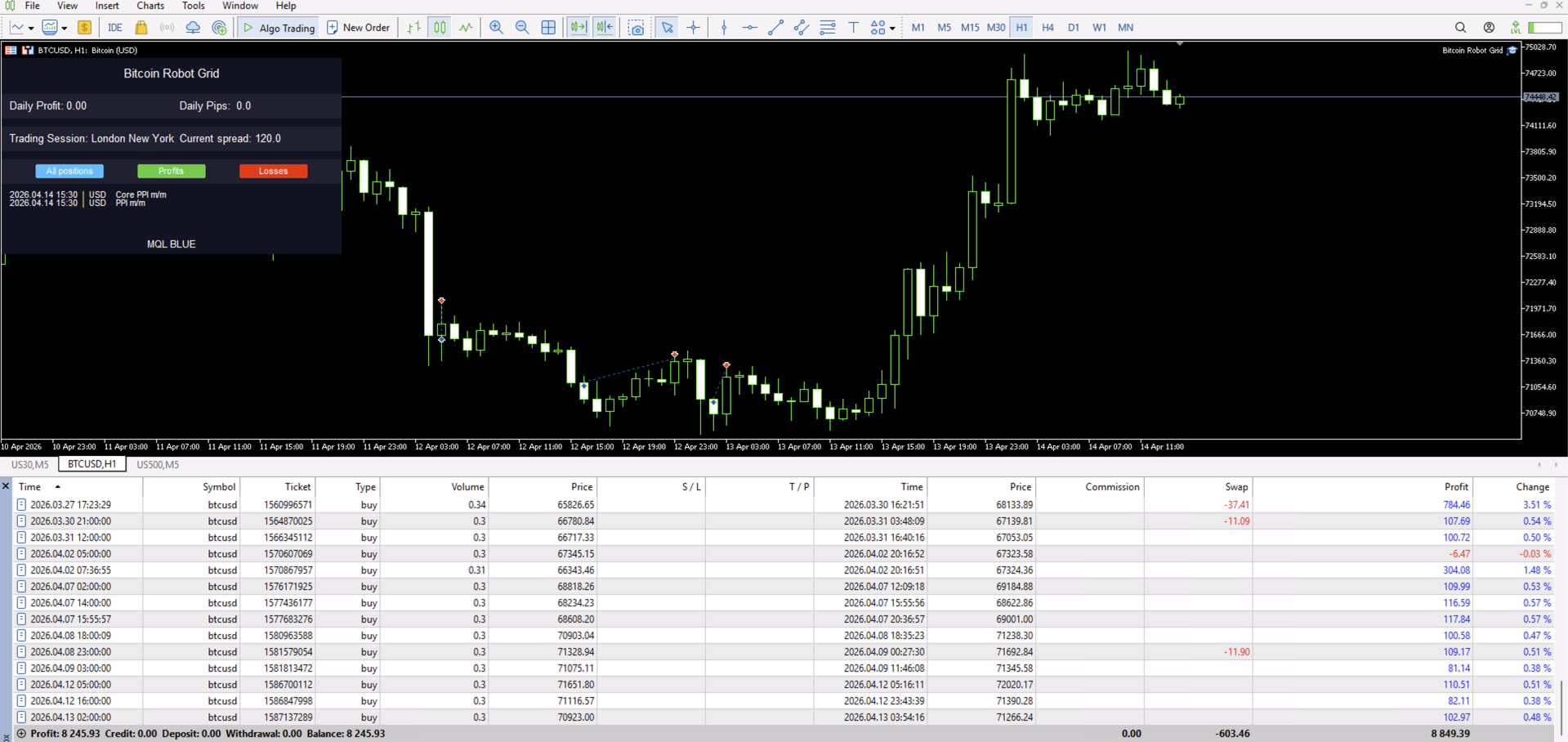Click the deal icon in 2026.03.27 17:23:29 row
Screen dimensions: 1568x742
coord(22,505)
